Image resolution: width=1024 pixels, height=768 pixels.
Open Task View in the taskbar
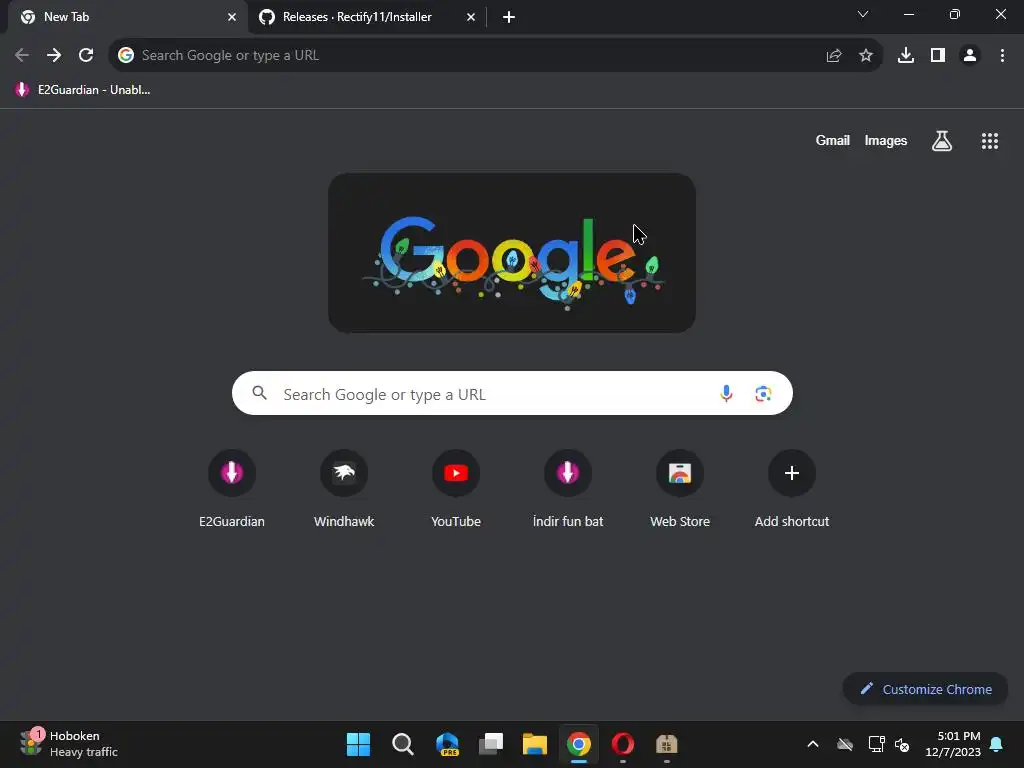(491, 744)
